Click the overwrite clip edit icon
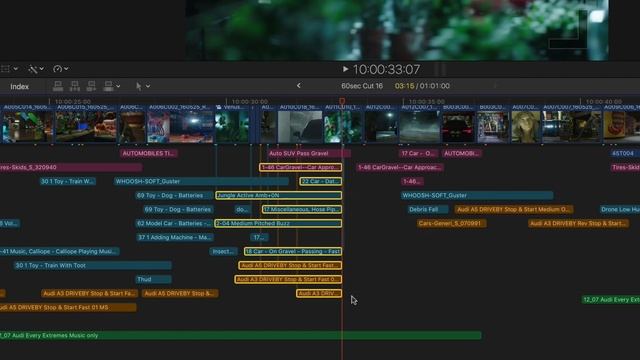The image size is (640, 360). click(108, 86)
